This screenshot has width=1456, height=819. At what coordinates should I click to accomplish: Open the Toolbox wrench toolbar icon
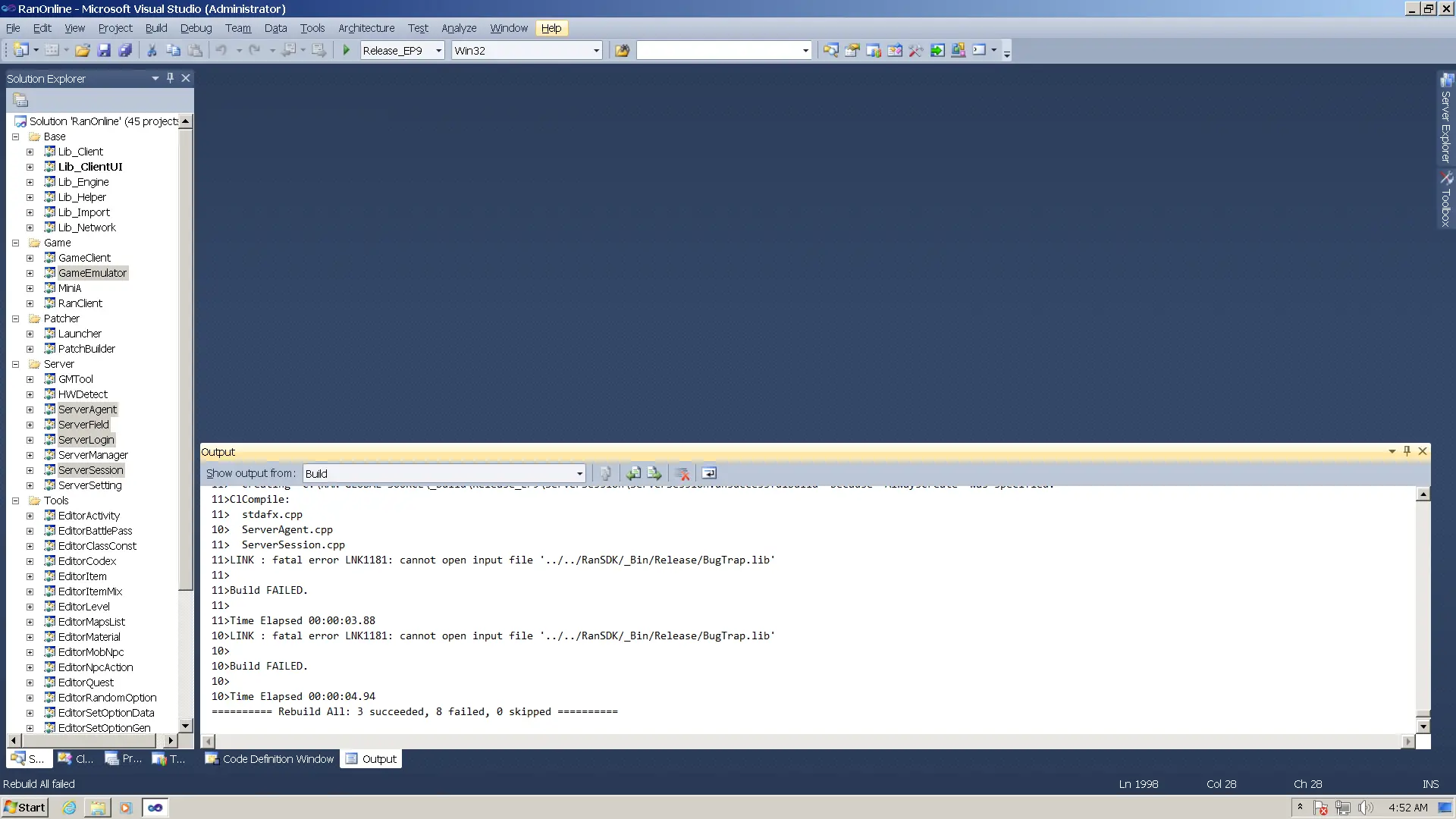tap(916, 50)
